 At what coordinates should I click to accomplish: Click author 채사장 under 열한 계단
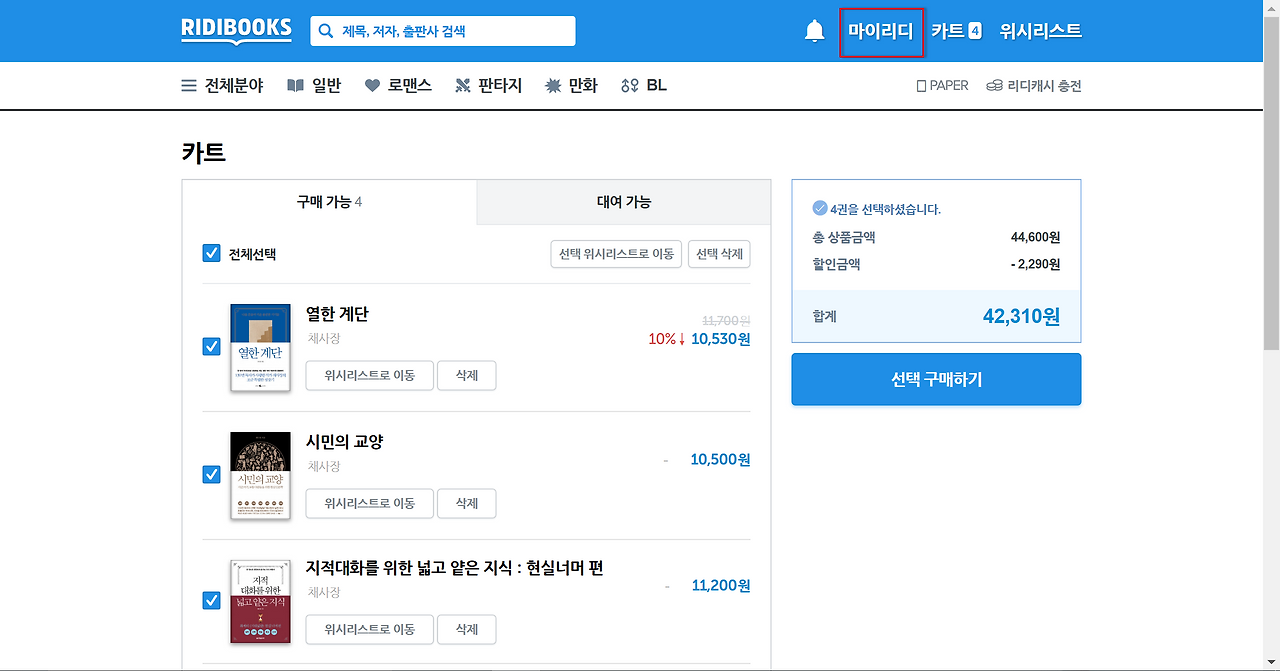[324, 339]
